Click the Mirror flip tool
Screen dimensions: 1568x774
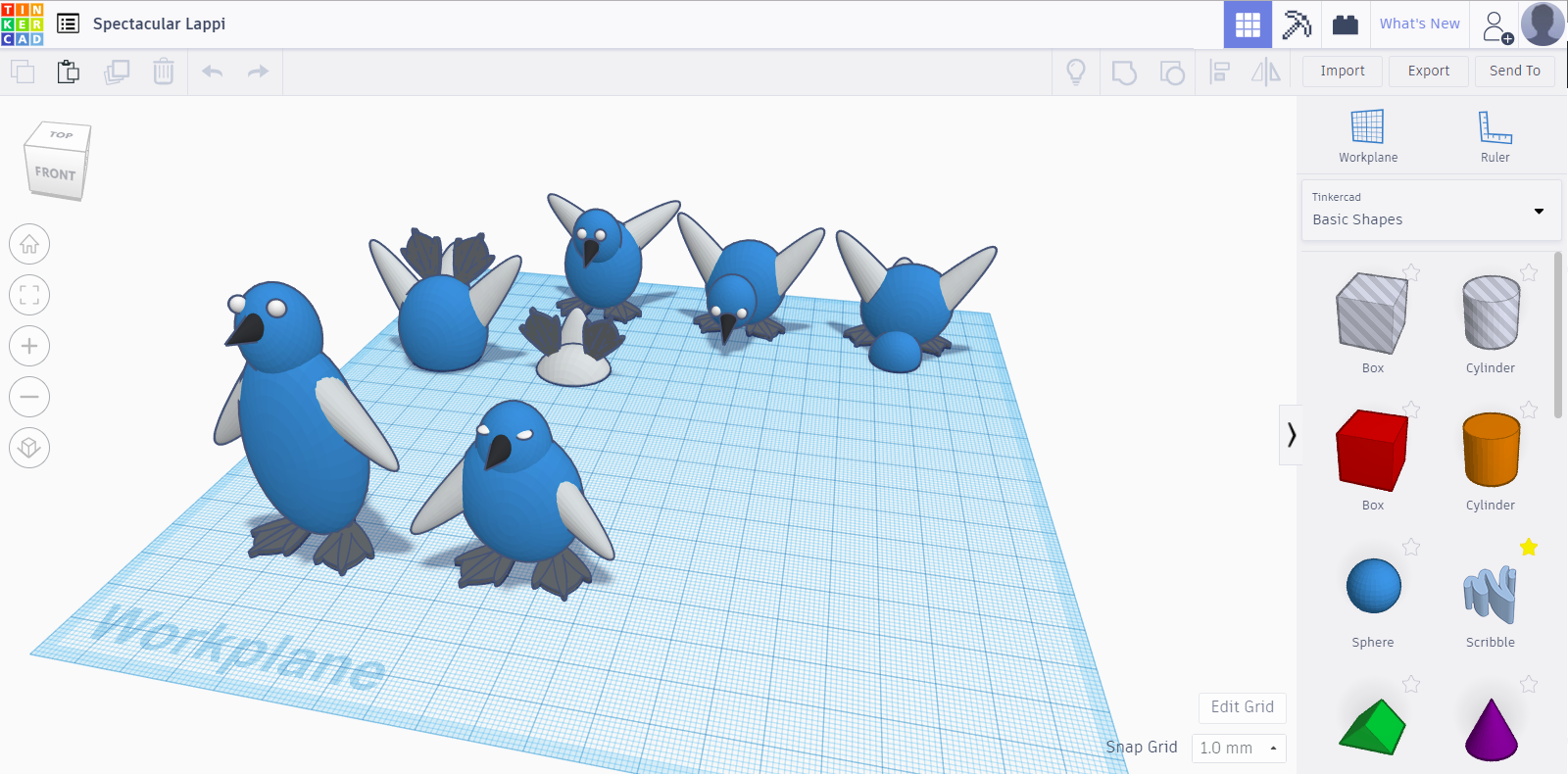click(x=1266, y=72)
